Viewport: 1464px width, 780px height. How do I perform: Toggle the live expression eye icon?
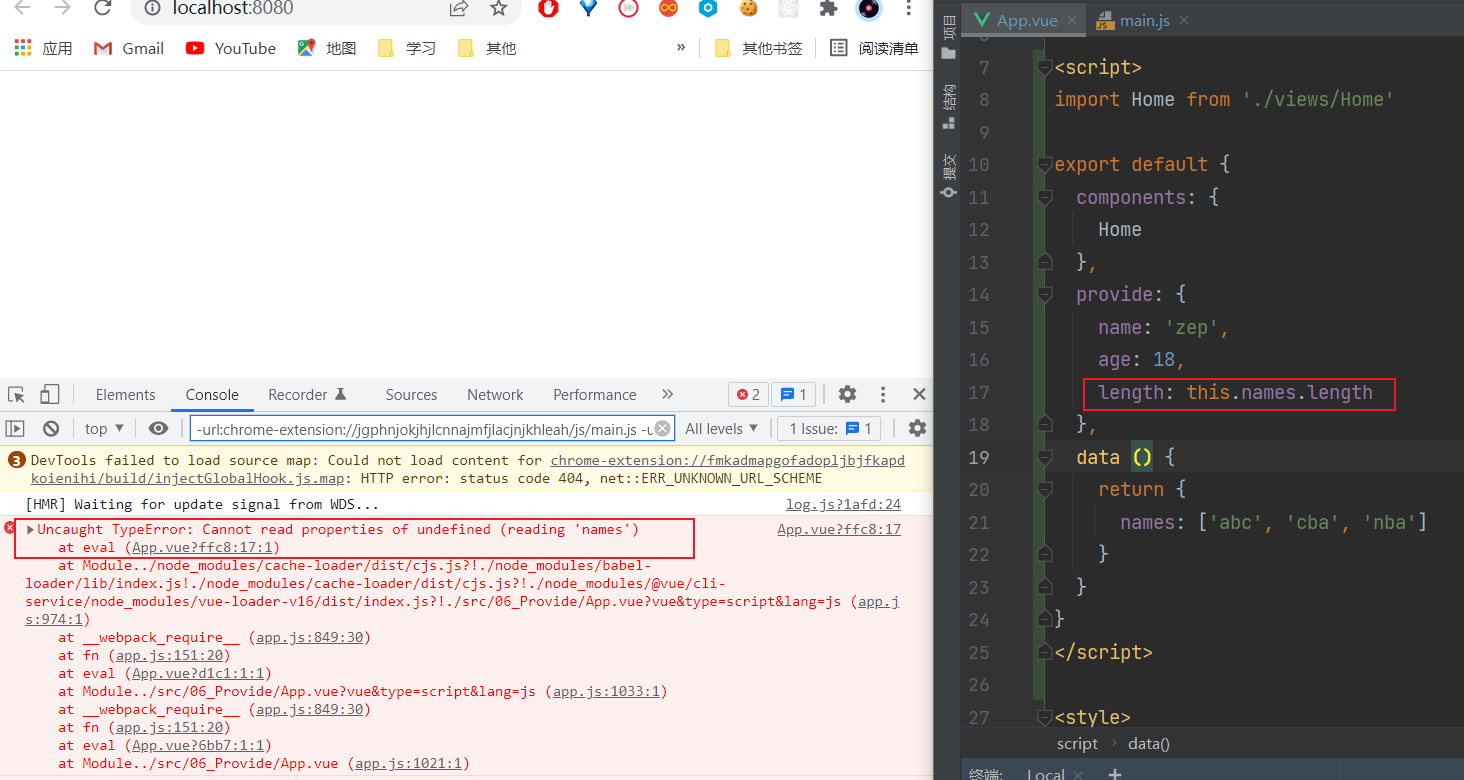[x=158, y=428]
